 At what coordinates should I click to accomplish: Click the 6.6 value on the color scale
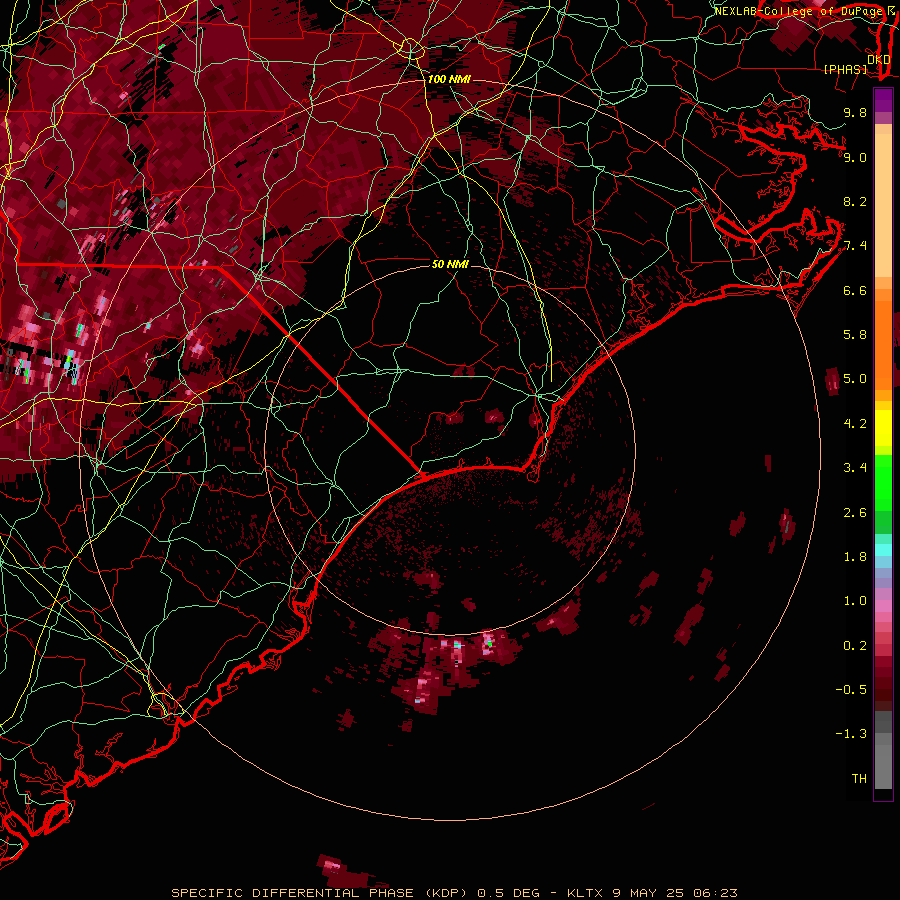point(855,290)
